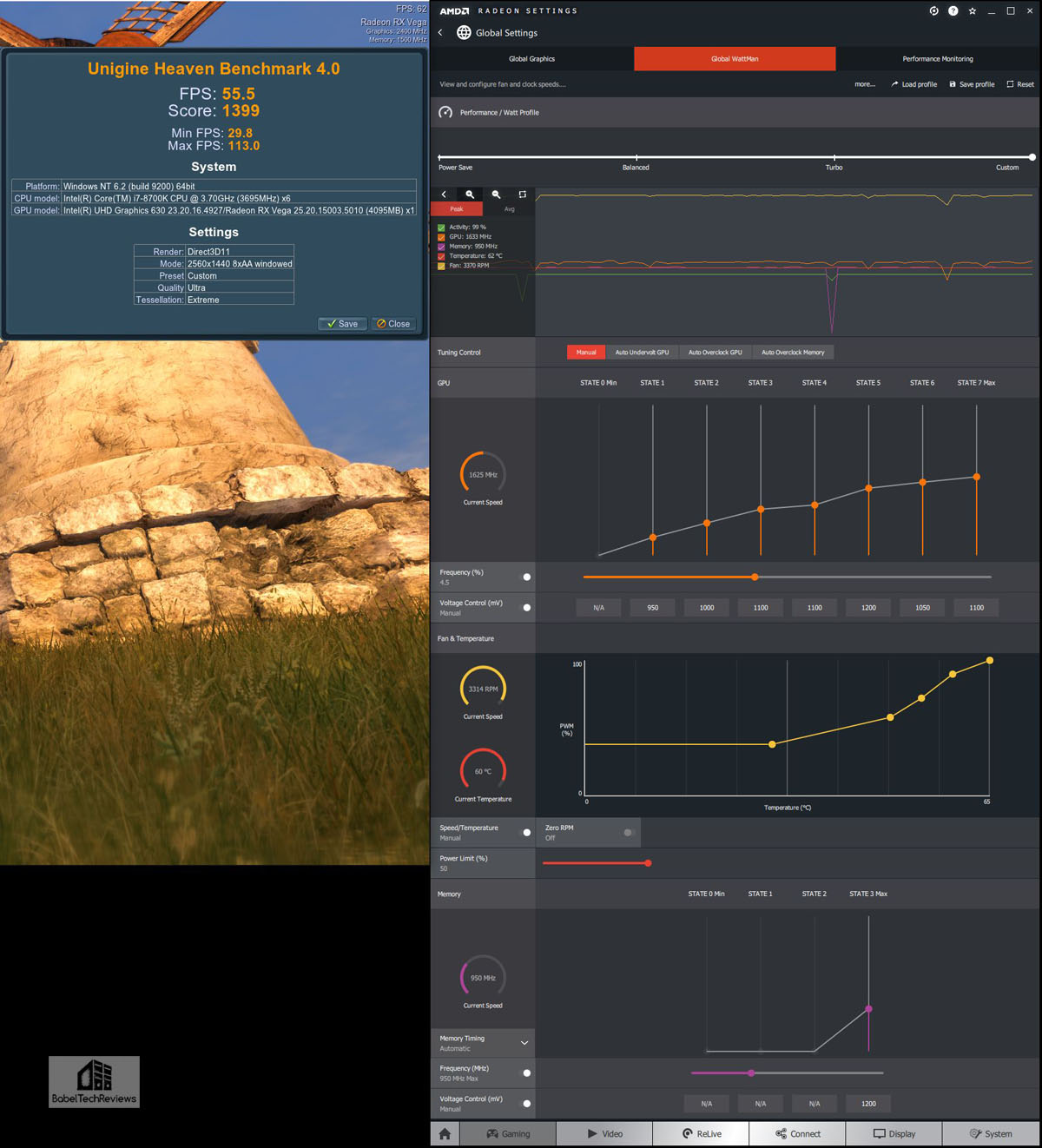
Task: Open the Gaming section in the bottom bar
Action: (x=508, y=1133)
